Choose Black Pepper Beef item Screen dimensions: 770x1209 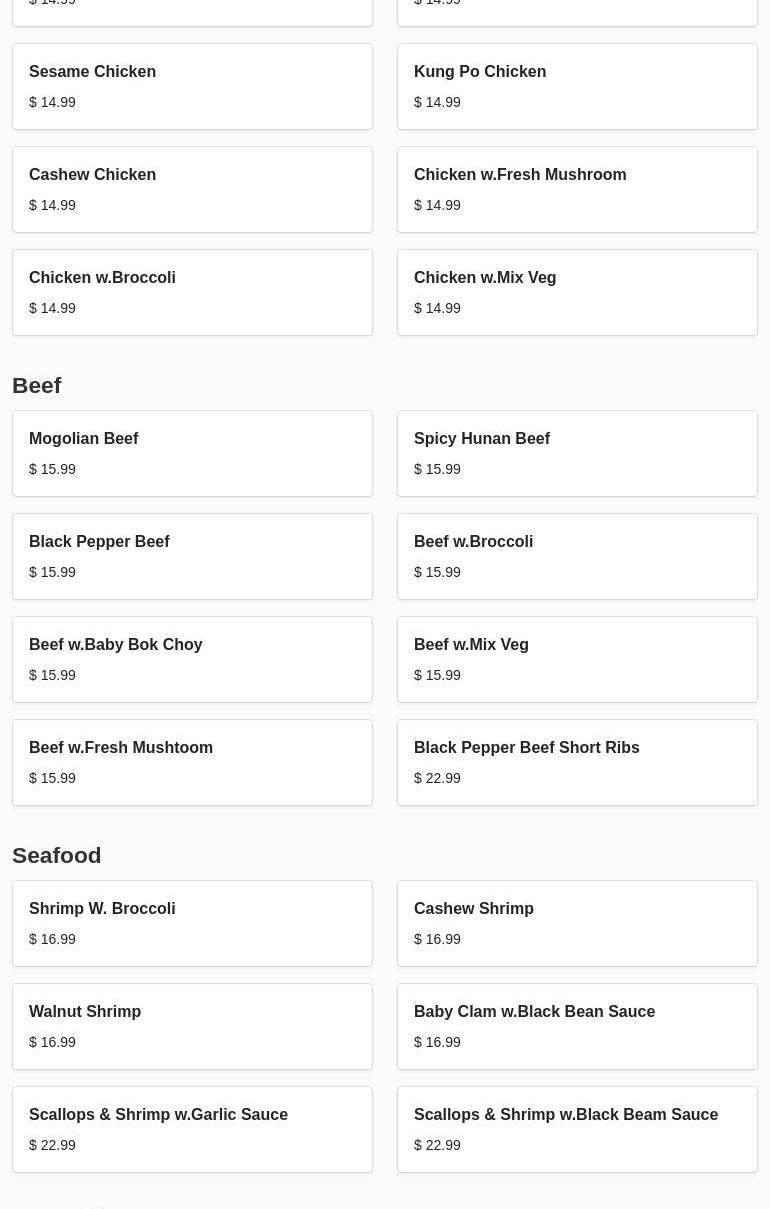(192, 556)
